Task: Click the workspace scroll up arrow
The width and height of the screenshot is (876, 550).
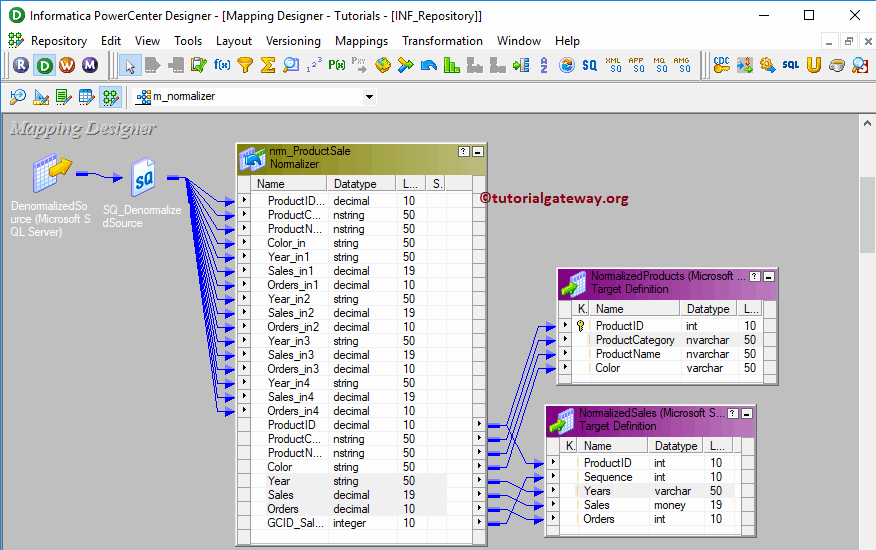Action: (x=867, y=123)
